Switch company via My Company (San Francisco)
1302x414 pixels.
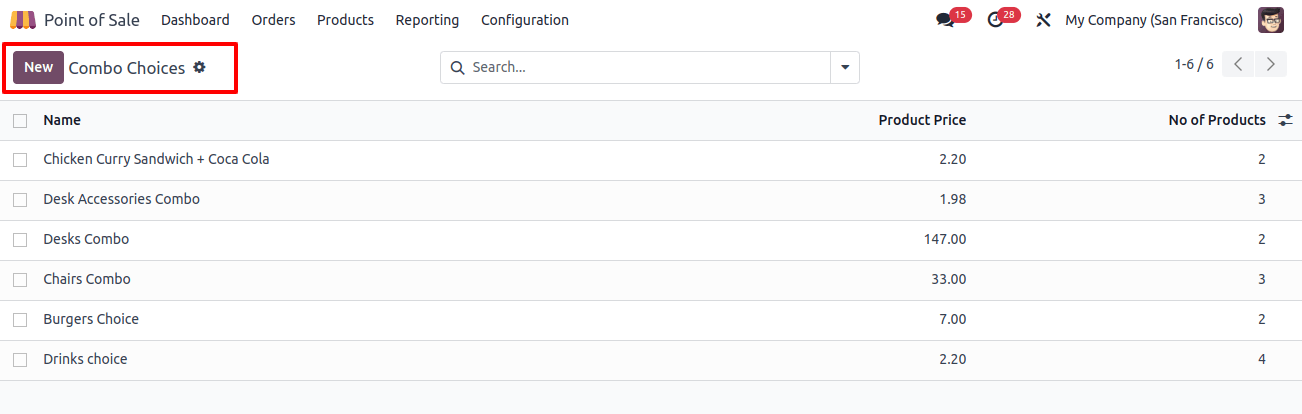click(1154, 20)
